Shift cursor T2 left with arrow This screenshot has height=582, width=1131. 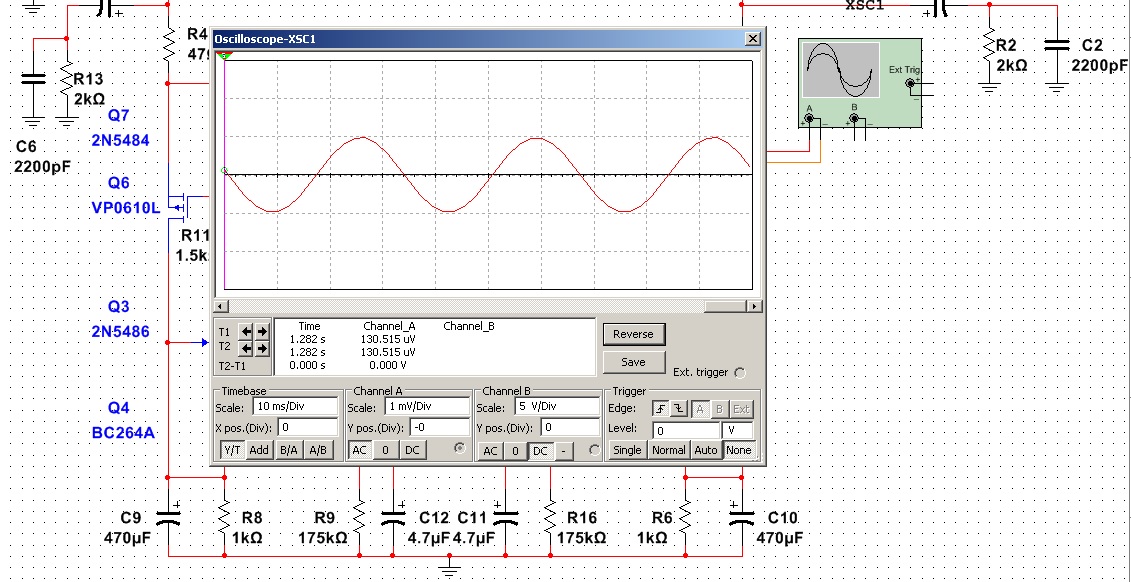tap(246, 348)
